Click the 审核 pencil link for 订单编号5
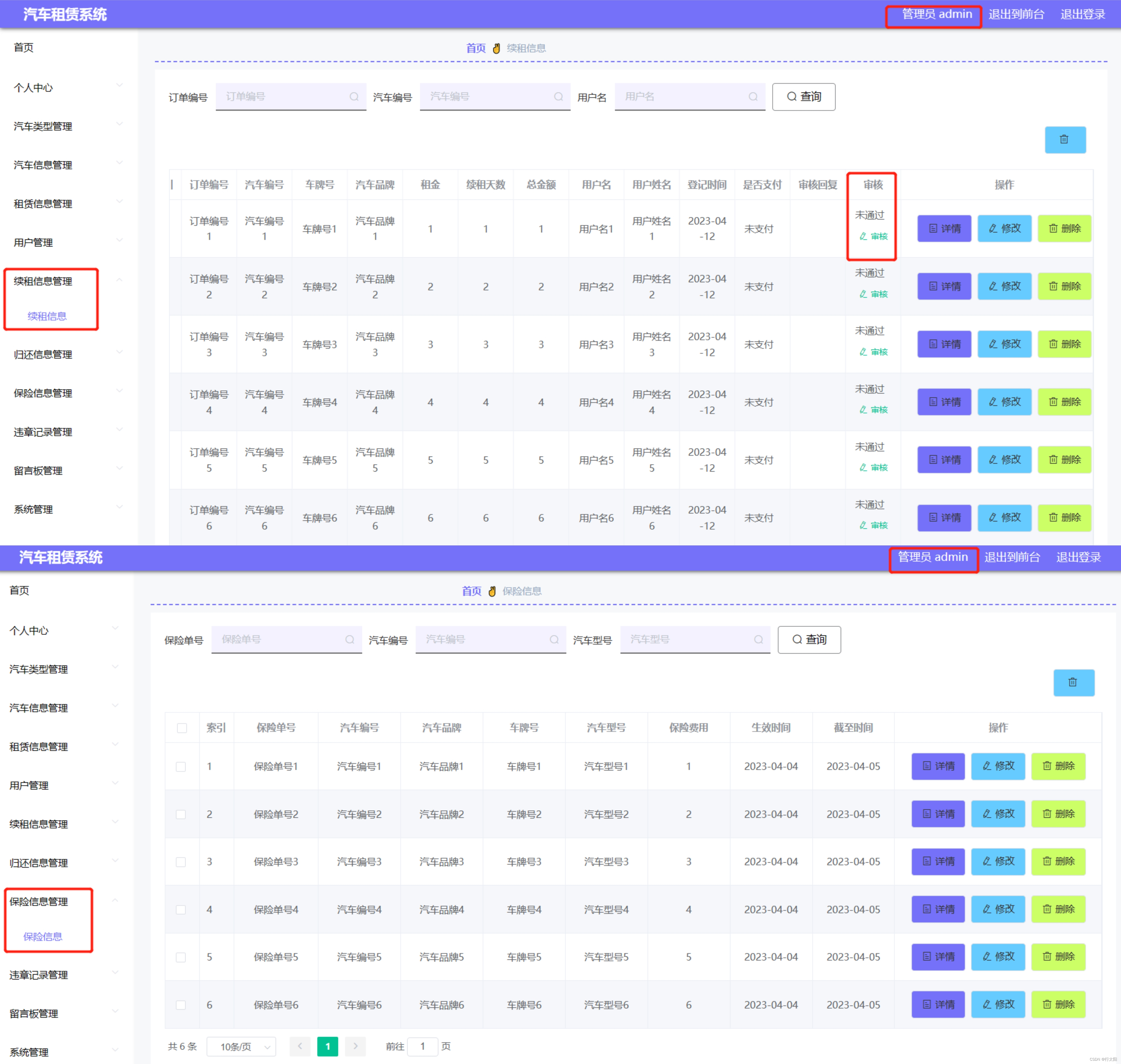 click(873, 467)
